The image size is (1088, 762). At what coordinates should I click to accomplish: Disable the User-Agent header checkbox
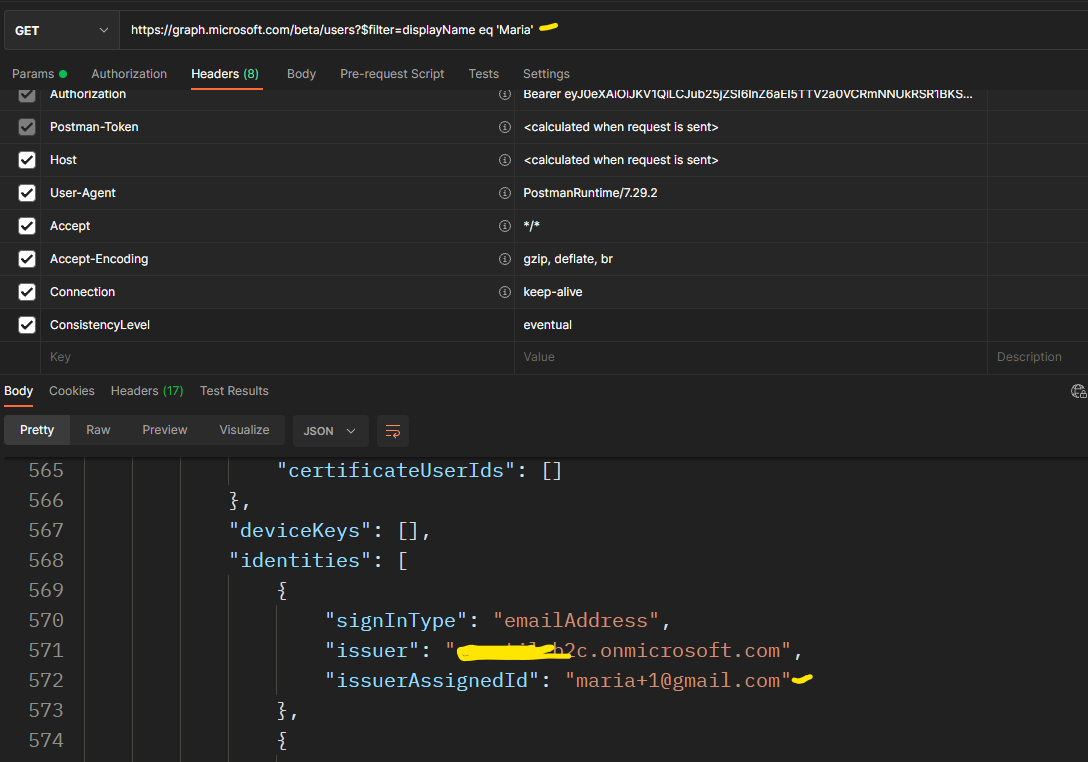(26, 192)
